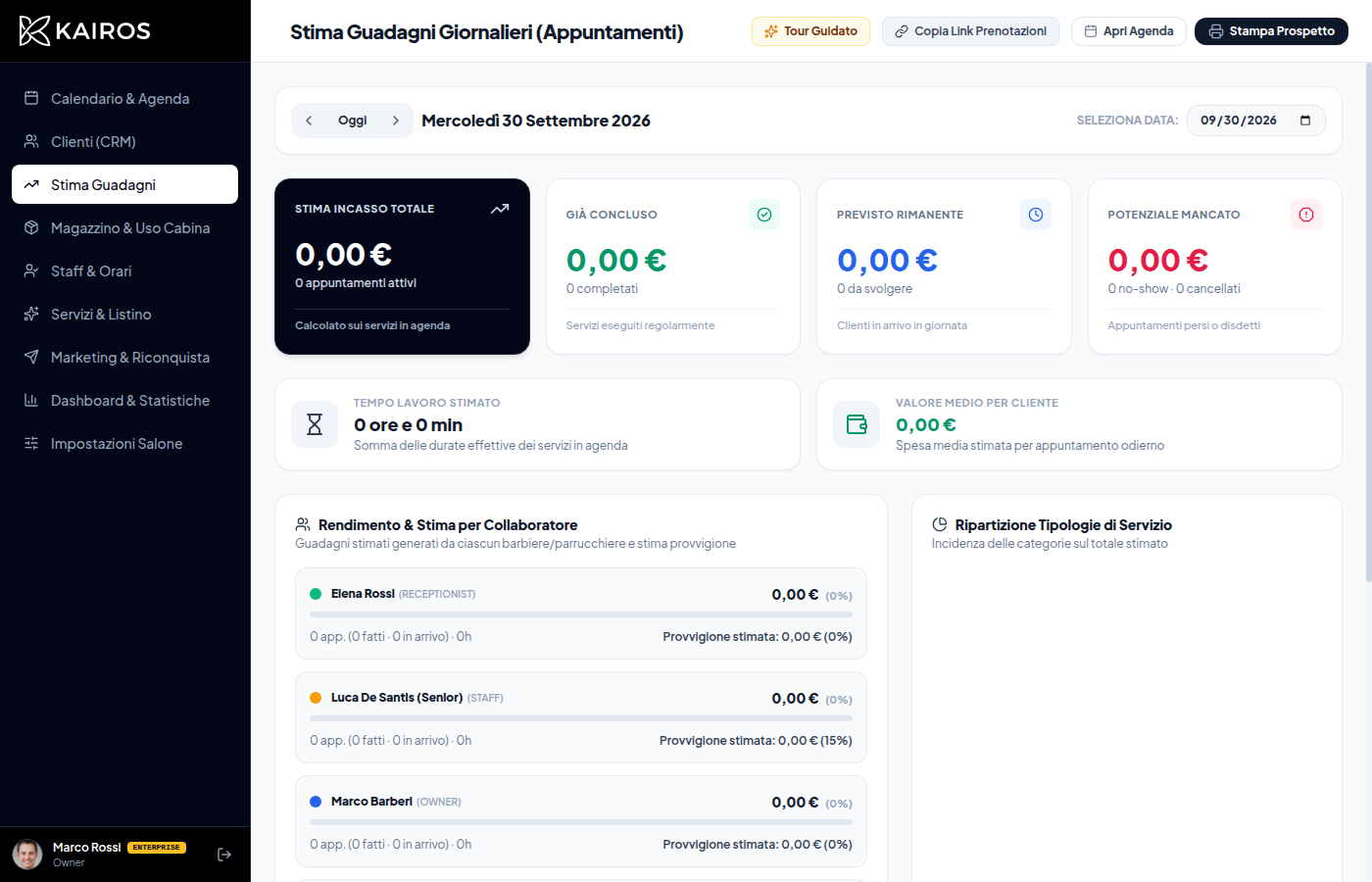The width and height of the screenshot is (1372, 882).
Task: Click the Kairos logo in the sidebar
Action: point(85,30)
